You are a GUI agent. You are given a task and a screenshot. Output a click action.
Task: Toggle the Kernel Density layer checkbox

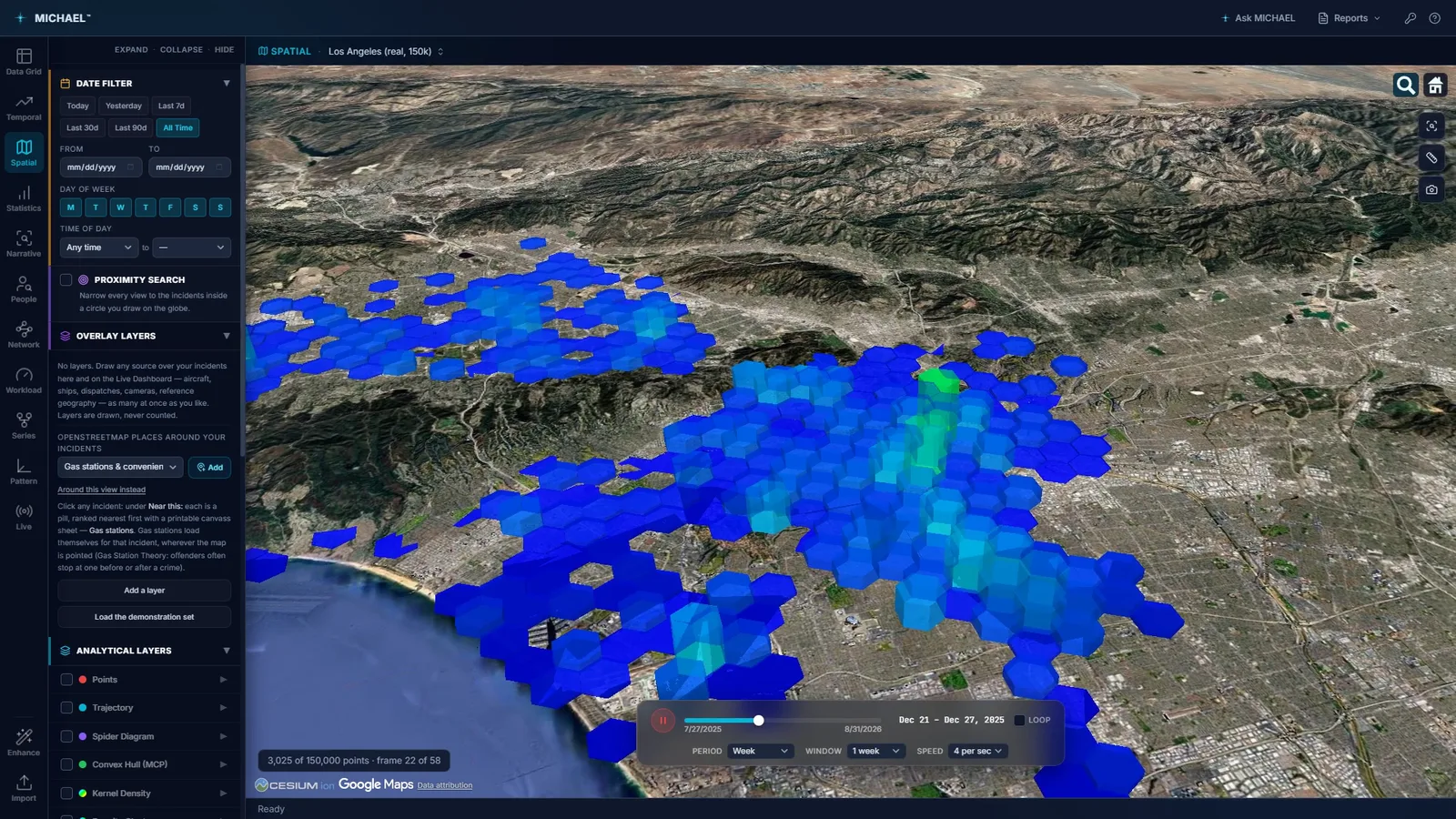click(66, 794)
